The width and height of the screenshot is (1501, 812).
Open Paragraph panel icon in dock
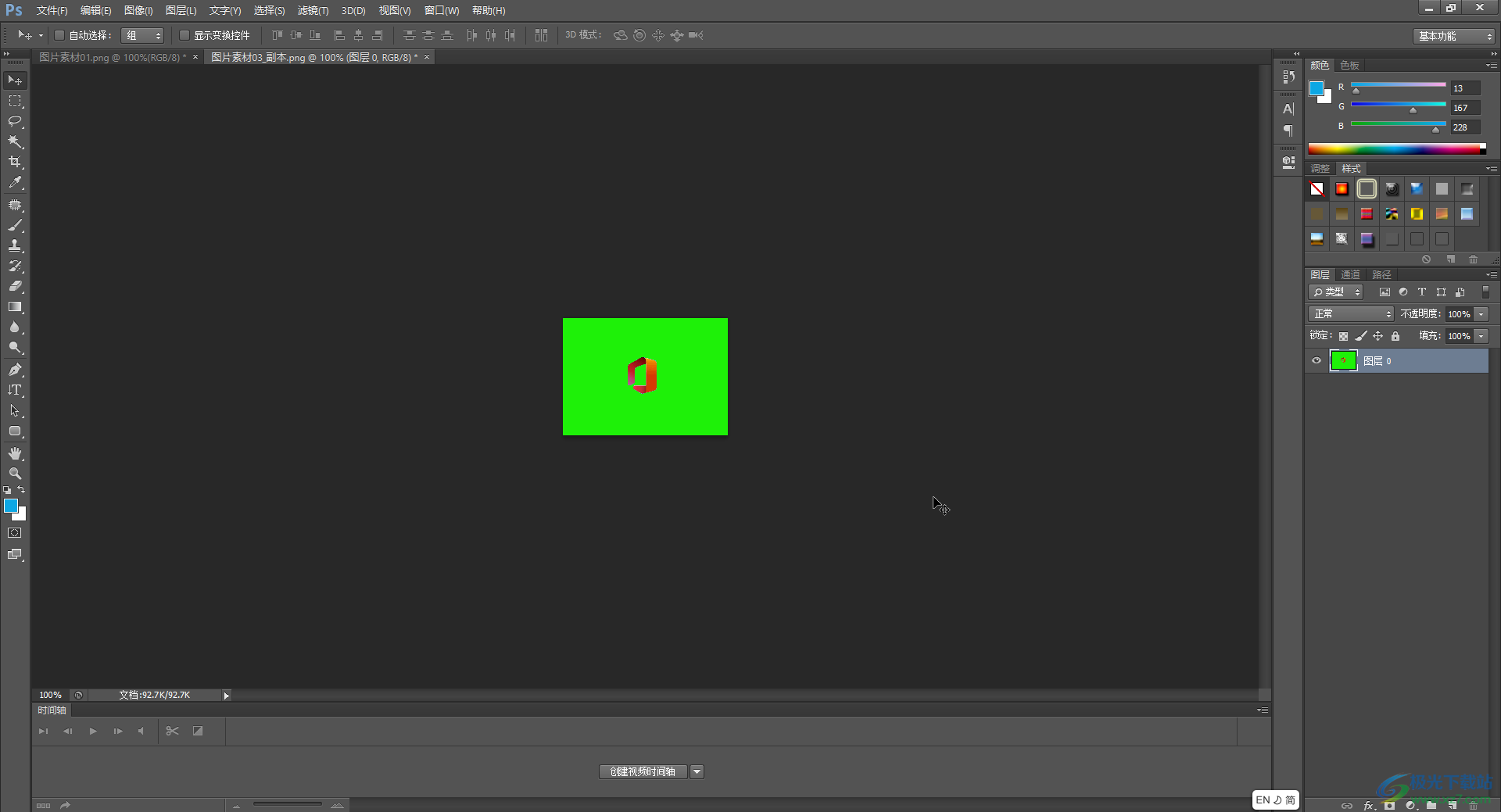click(1288, 131)
